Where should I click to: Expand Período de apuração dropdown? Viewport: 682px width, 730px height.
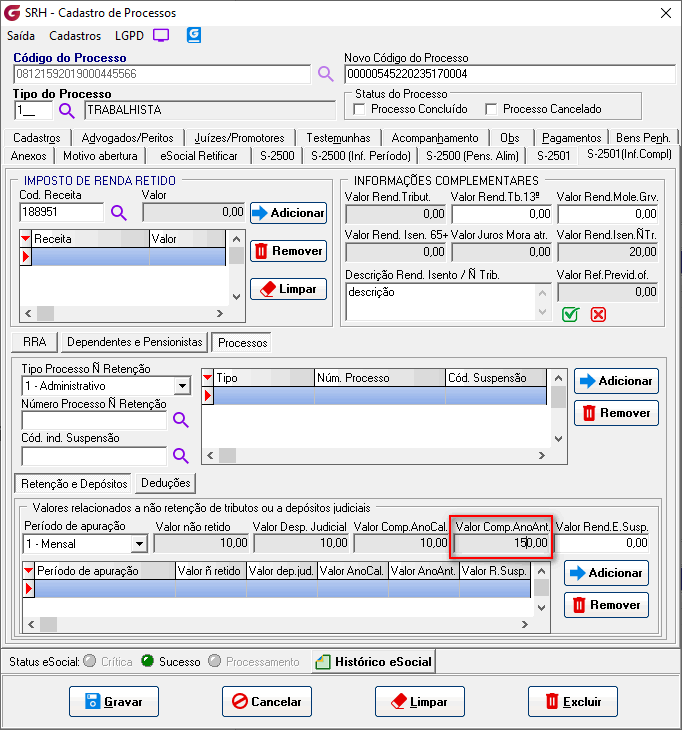tap(138, 544)
